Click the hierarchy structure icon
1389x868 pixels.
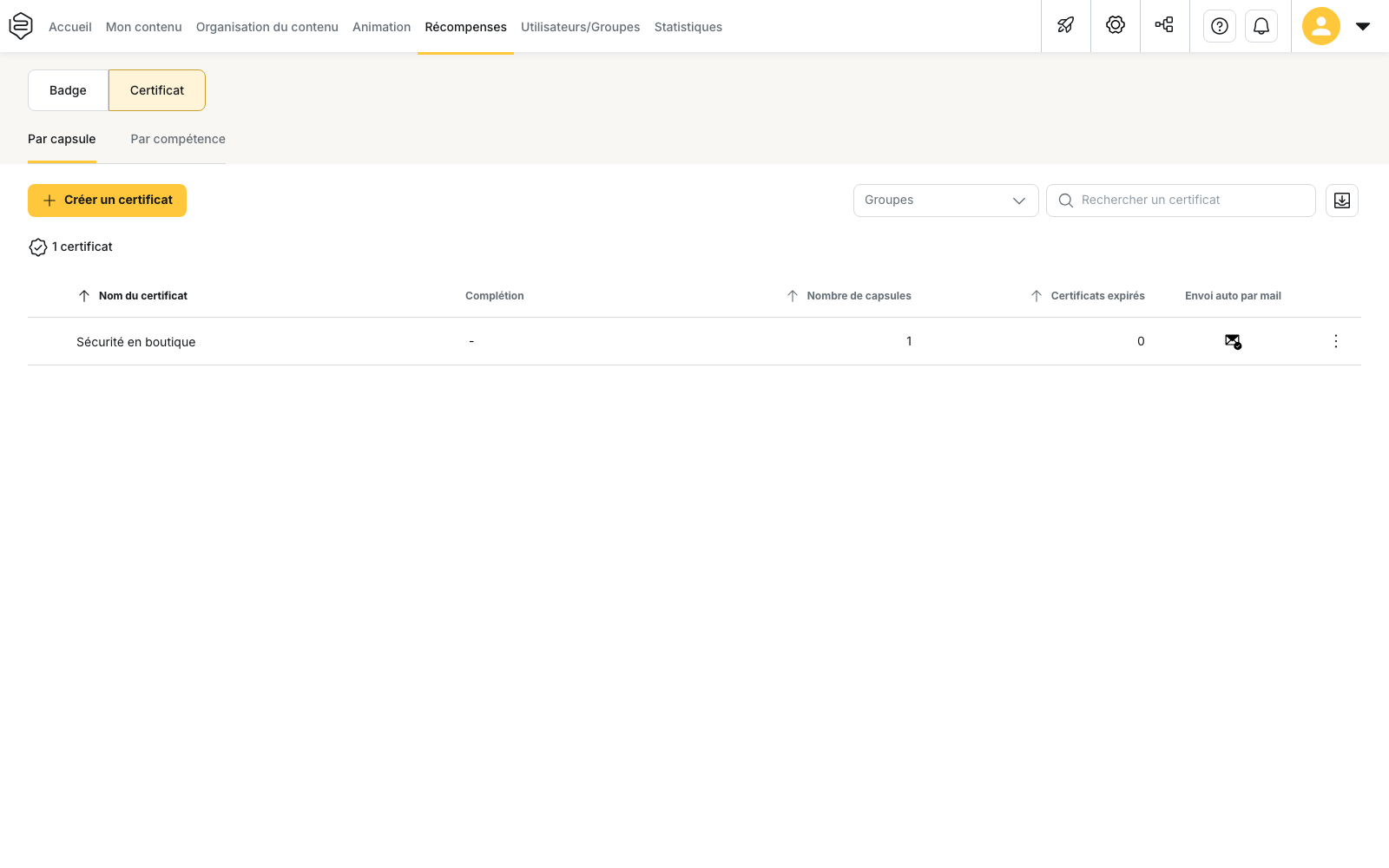(x=1165, y=25)
